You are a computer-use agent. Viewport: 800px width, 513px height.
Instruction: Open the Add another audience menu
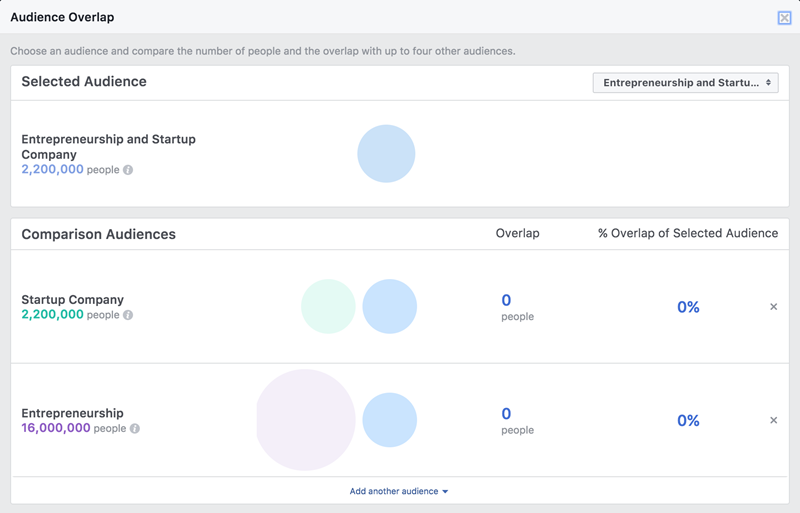click(398, 491)
